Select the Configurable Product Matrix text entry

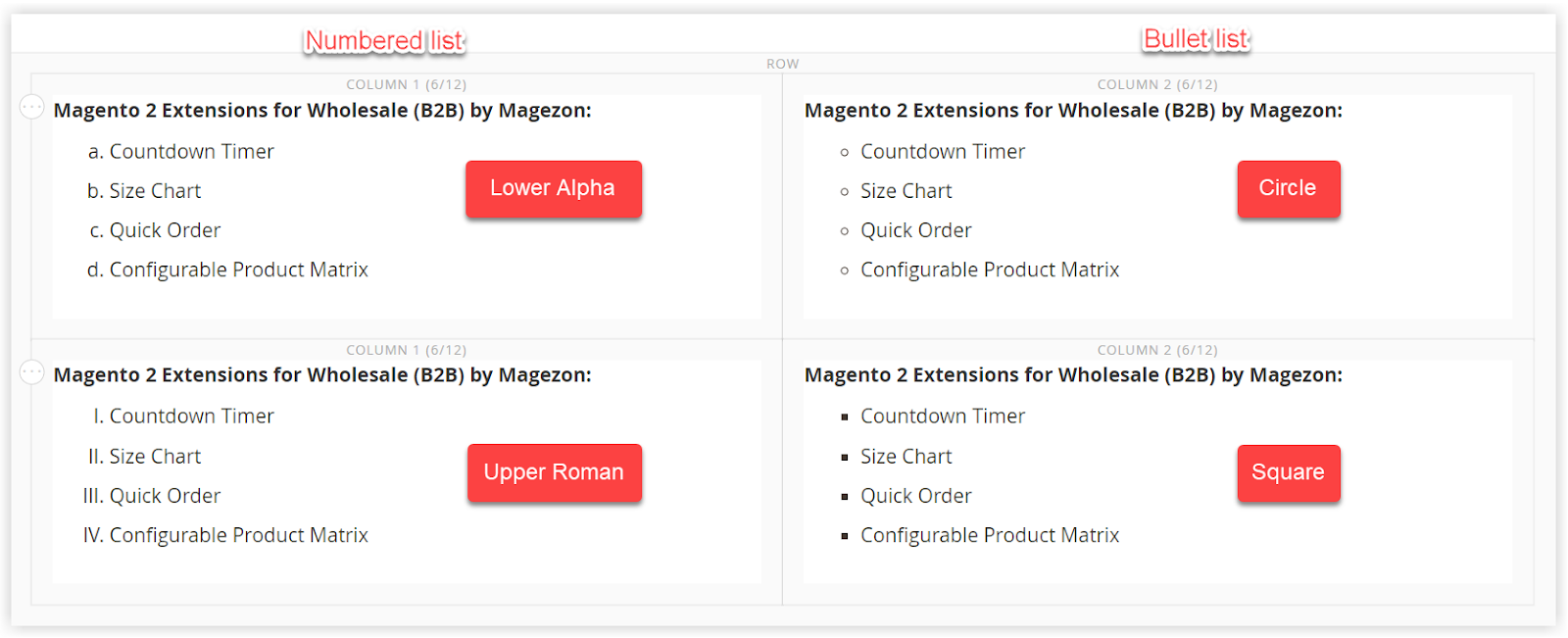point(239,269)
